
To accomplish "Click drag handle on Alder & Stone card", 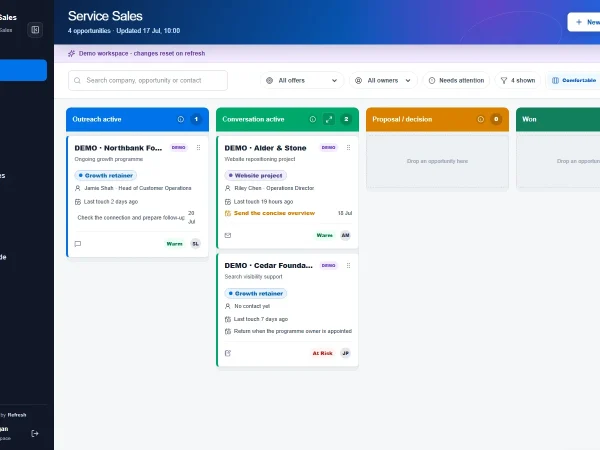I will pyautogui.click(x=348, y=148).
